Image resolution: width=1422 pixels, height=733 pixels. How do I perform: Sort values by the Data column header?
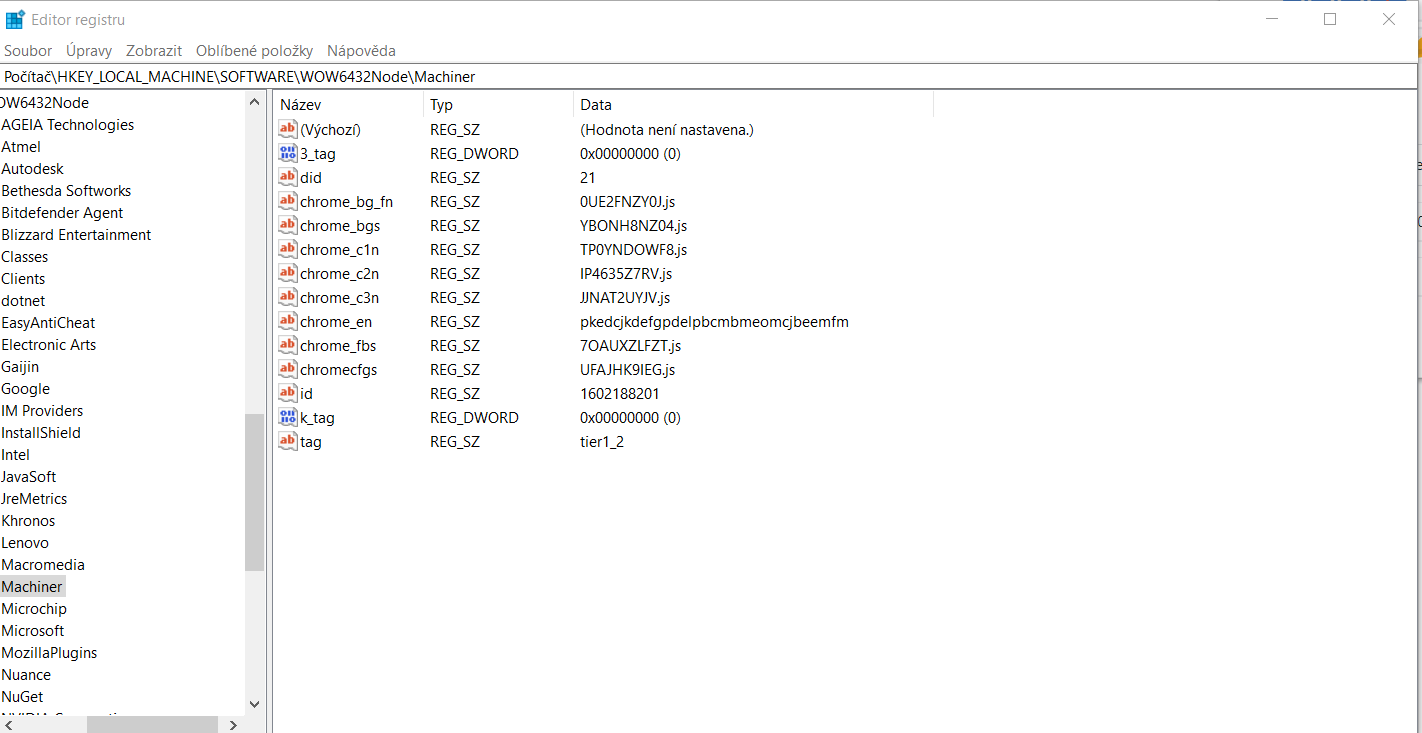tap(754, 104)
